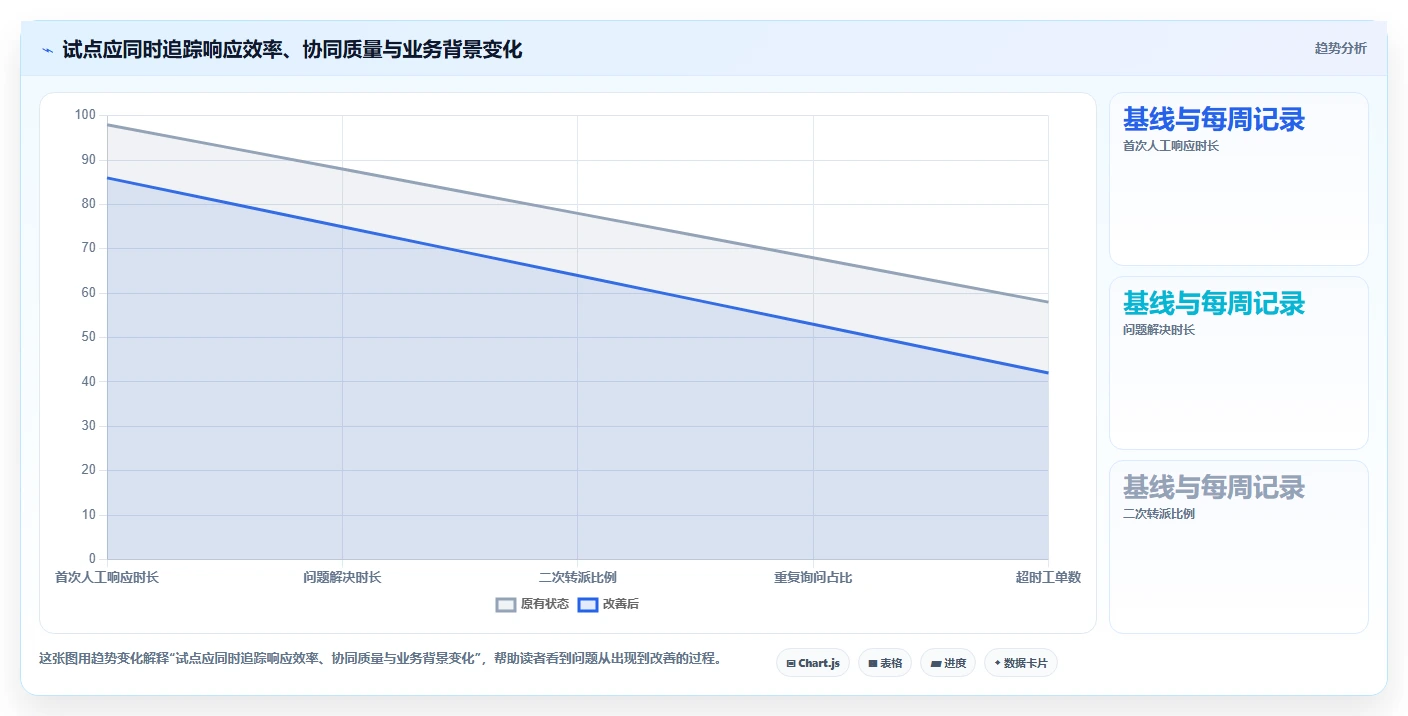Select the 进度 tag
1408x716 pixels.
(x=948, y=663)
